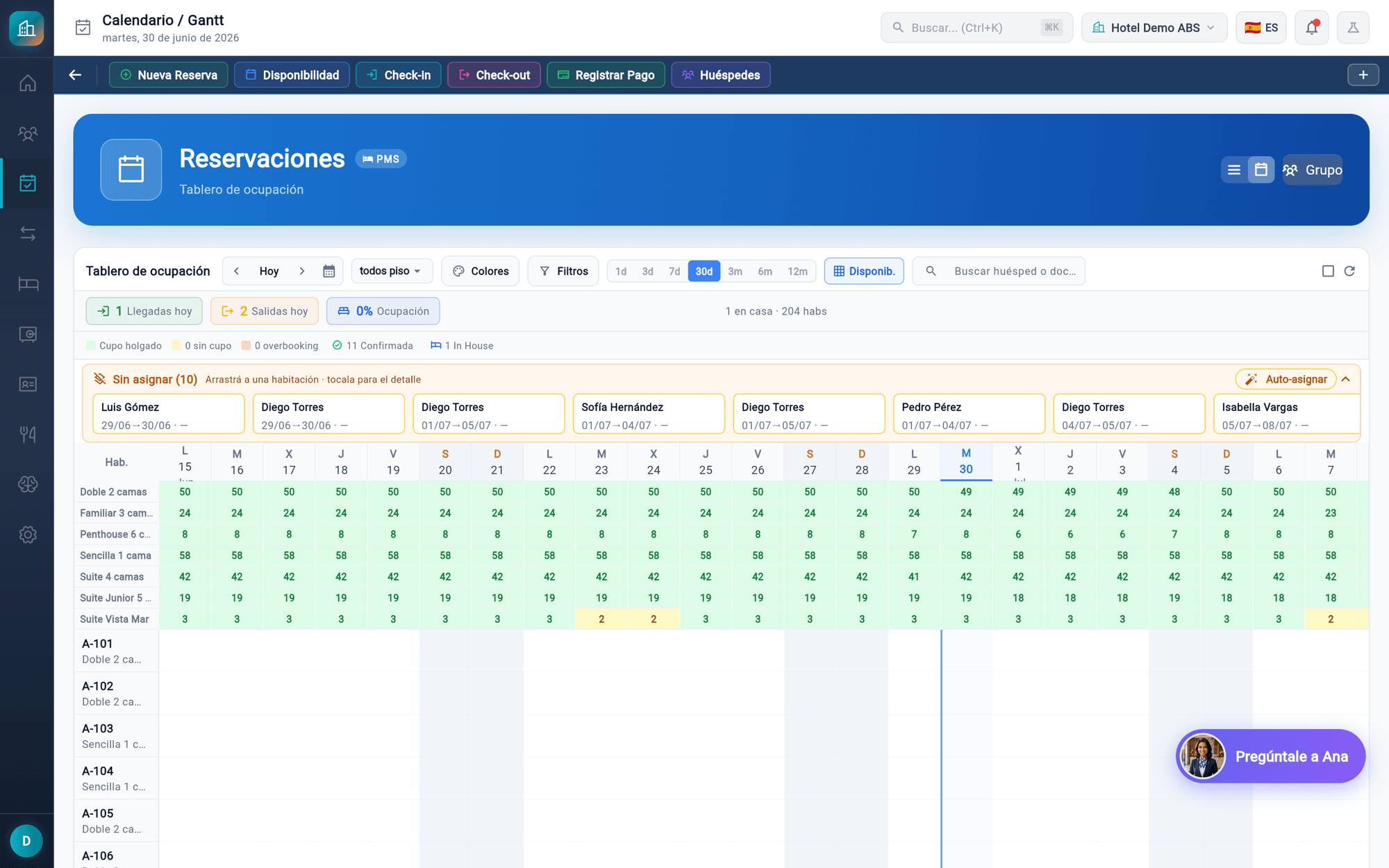Open the calendar check icon in sidebar

click(28, 183)
